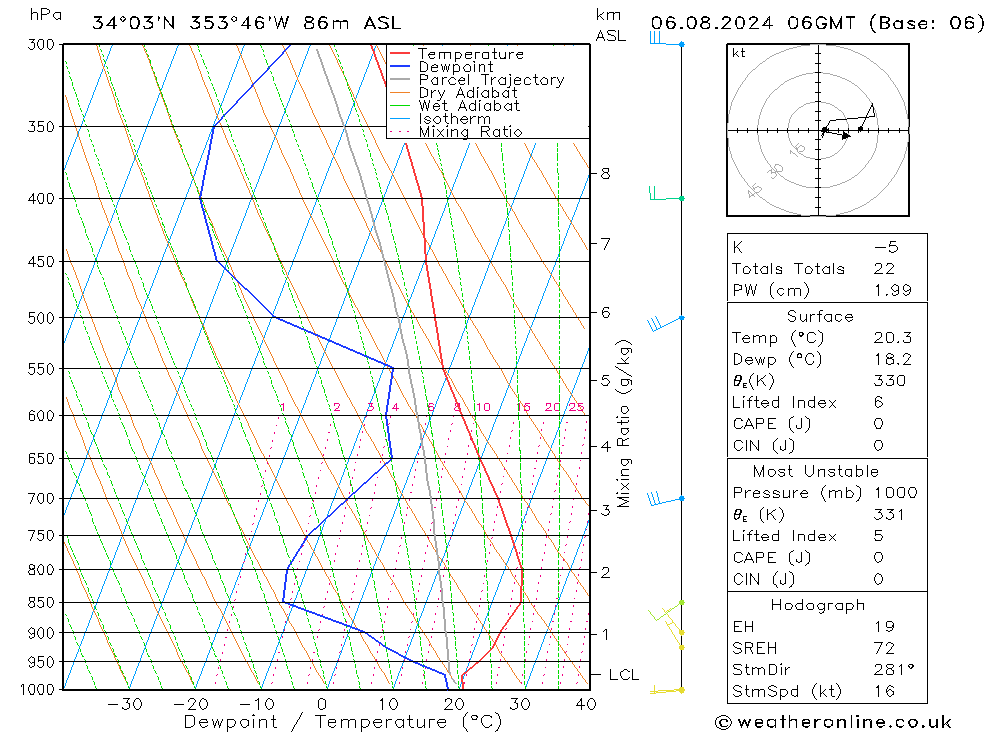1000x733 pixels.
Task: Click the km ASL axis label
Action: 610,25
